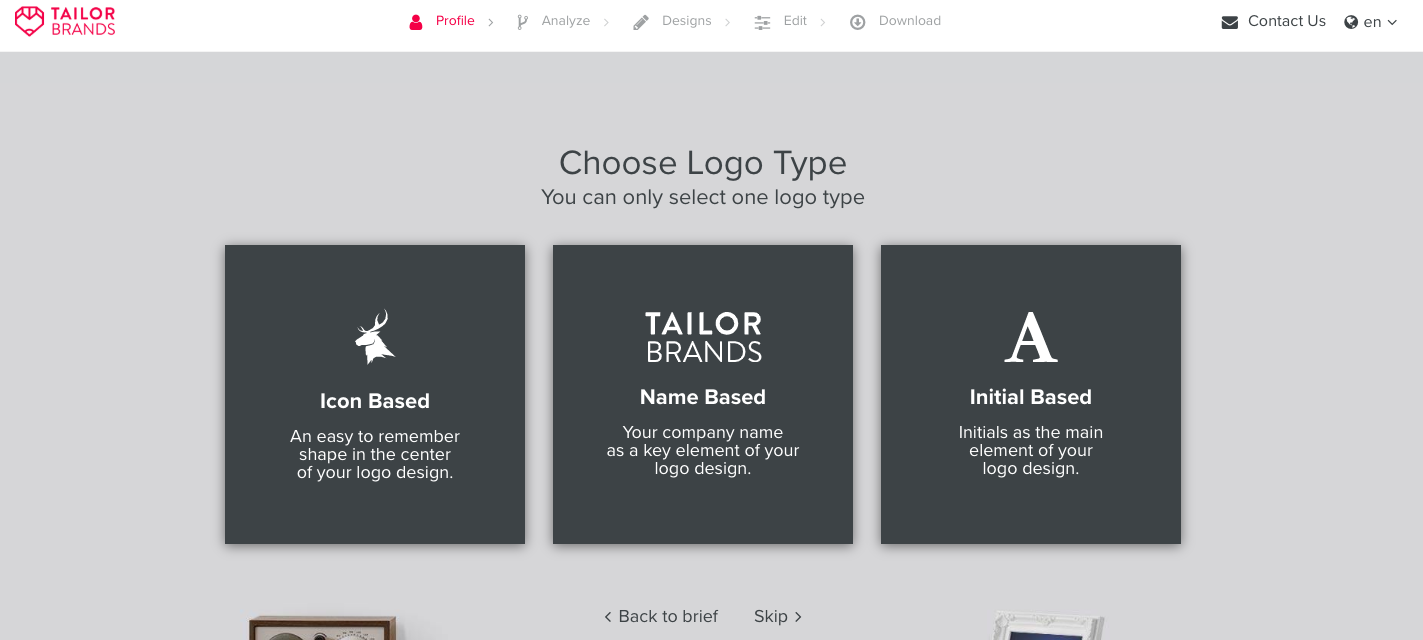Open the Profile step
The height and width of the screenshot is (640, 1423).
[x=455, y=21]
